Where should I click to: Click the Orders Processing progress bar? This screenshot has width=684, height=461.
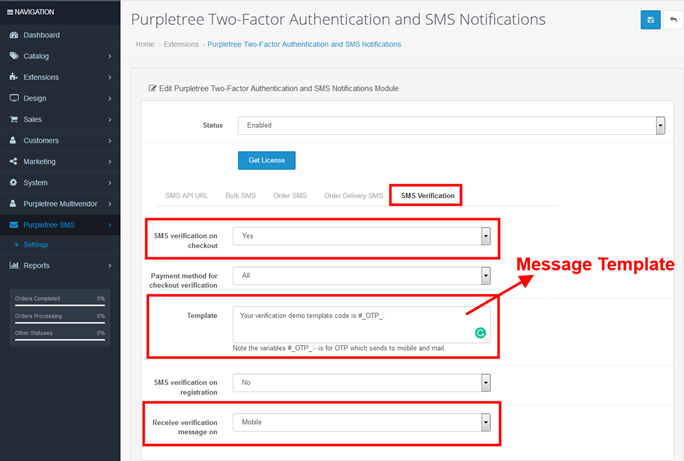(60, 323)
